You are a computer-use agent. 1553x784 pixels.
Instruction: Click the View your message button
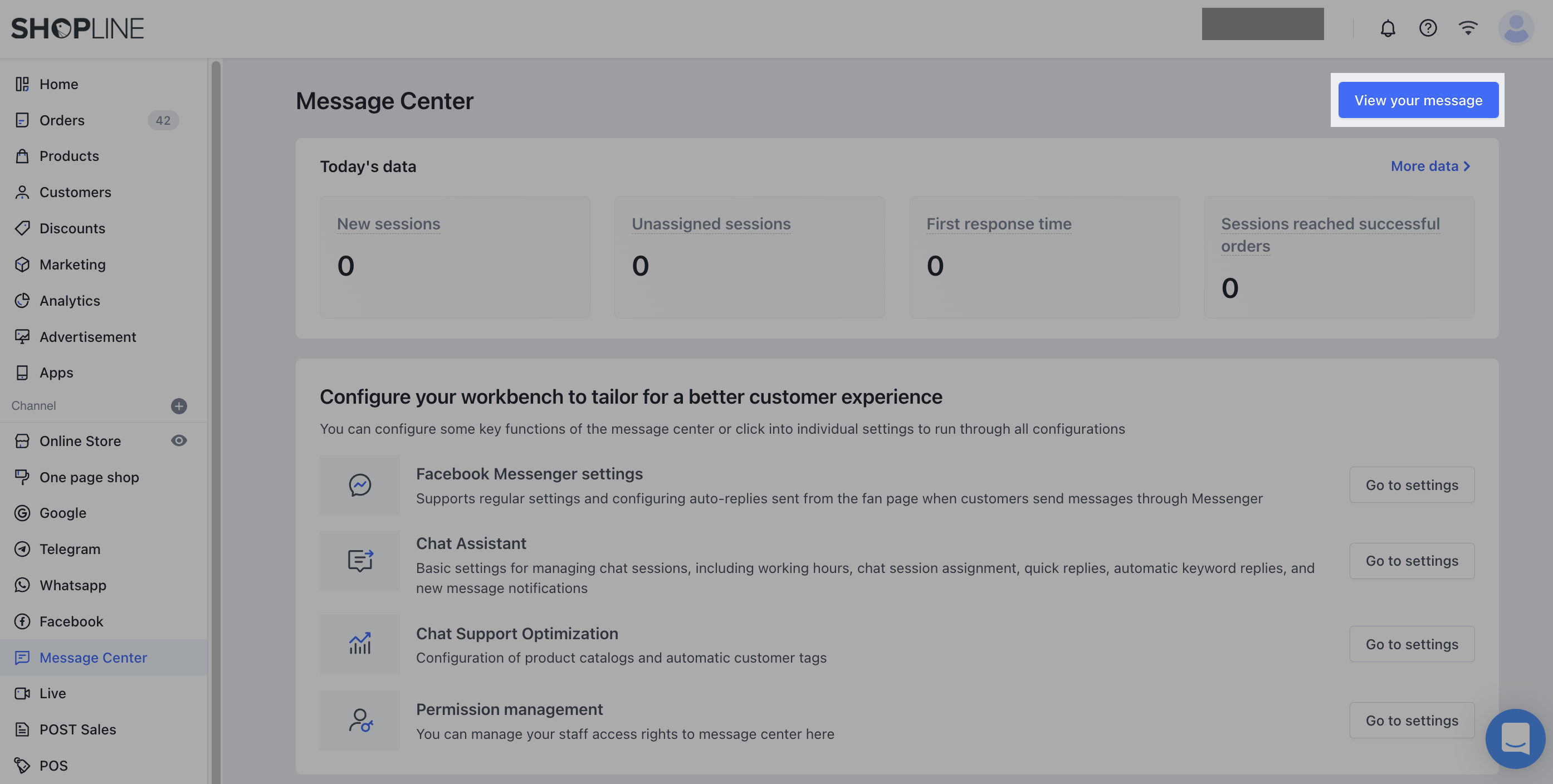click(1418, 100)
